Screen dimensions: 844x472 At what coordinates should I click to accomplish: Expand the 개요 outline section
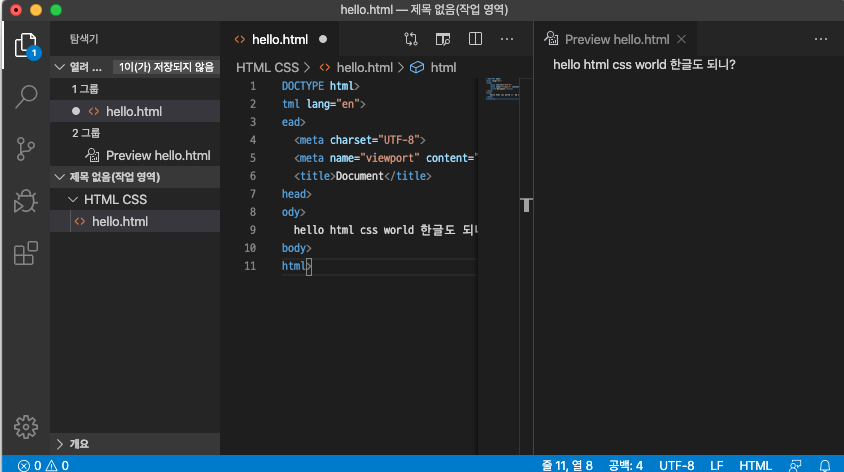[x=60, y=444]
